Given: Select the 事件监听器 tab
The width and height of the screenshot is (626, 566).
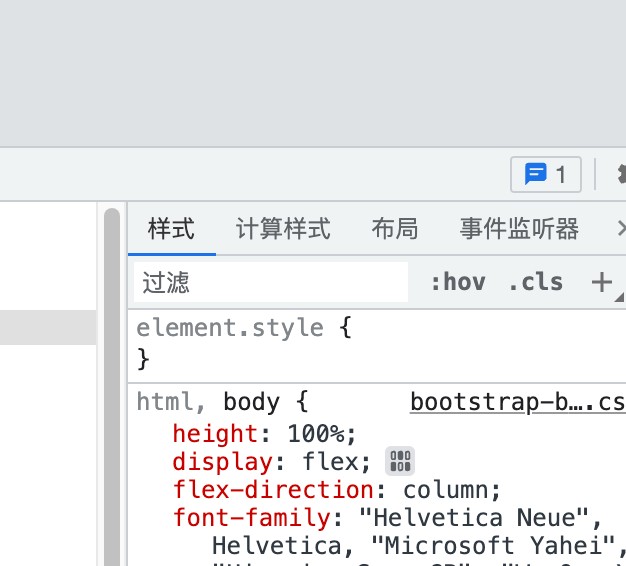Looking at the screenshot, I should pos(519,229).
